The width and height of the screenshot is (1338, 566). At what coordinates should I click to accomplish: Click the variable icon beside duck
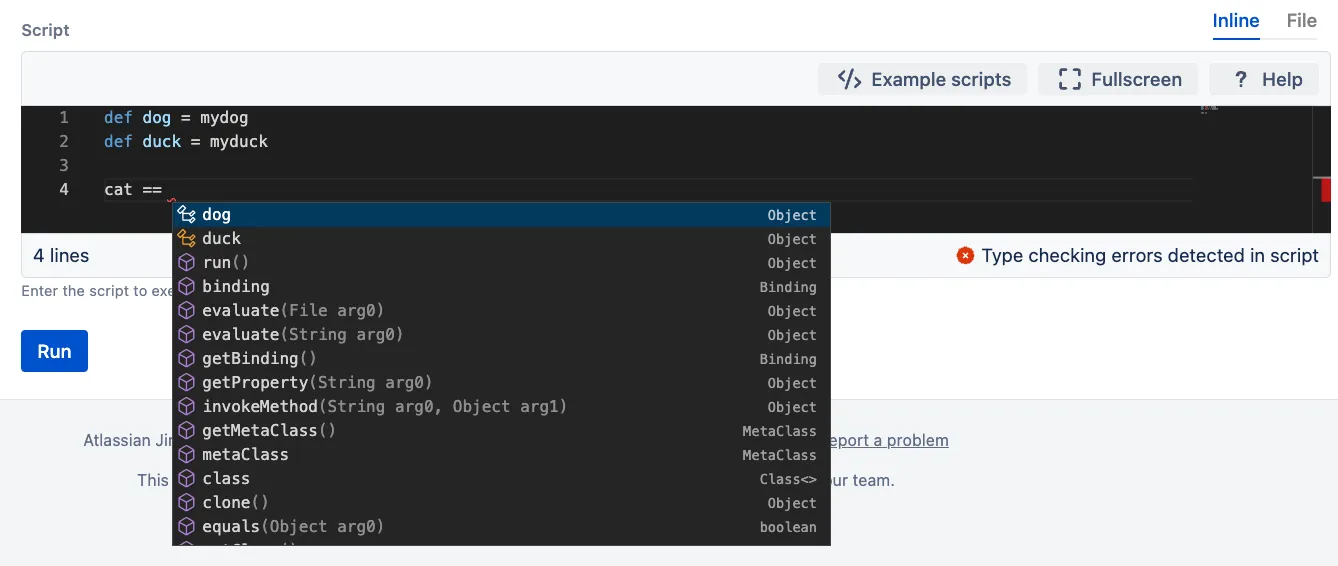coord(186,238)
